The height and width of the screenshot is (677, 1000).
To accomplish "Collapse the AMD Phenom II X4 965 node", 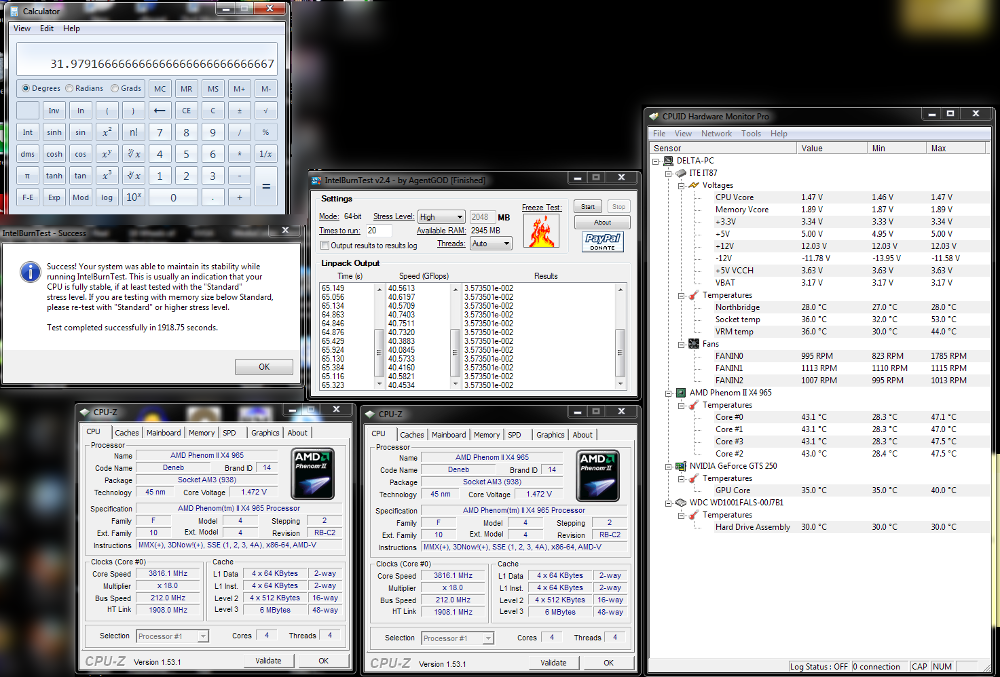I will pos(668,393).
